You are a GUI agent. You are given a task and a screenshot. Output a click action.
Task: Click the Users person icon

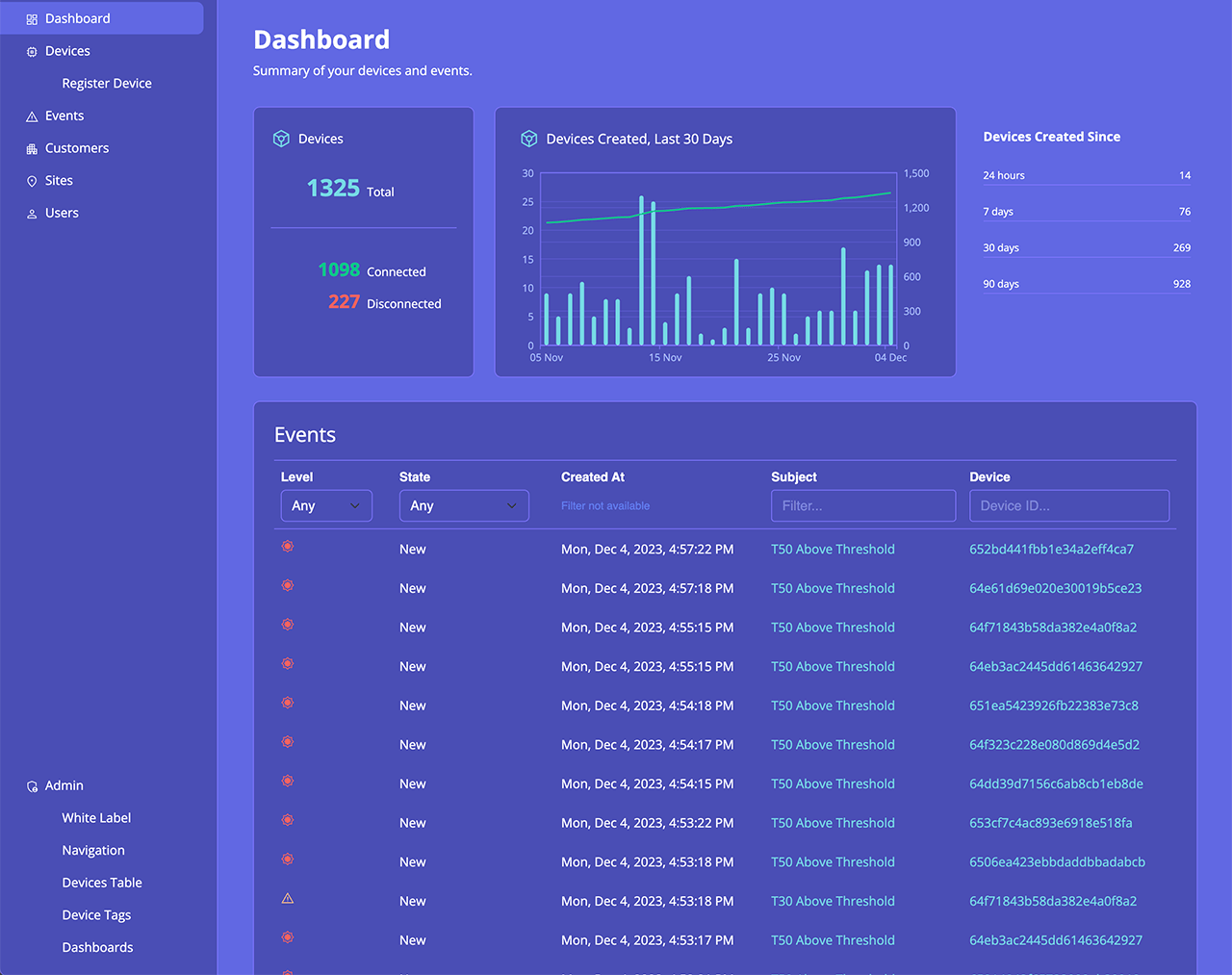point(32,214)
